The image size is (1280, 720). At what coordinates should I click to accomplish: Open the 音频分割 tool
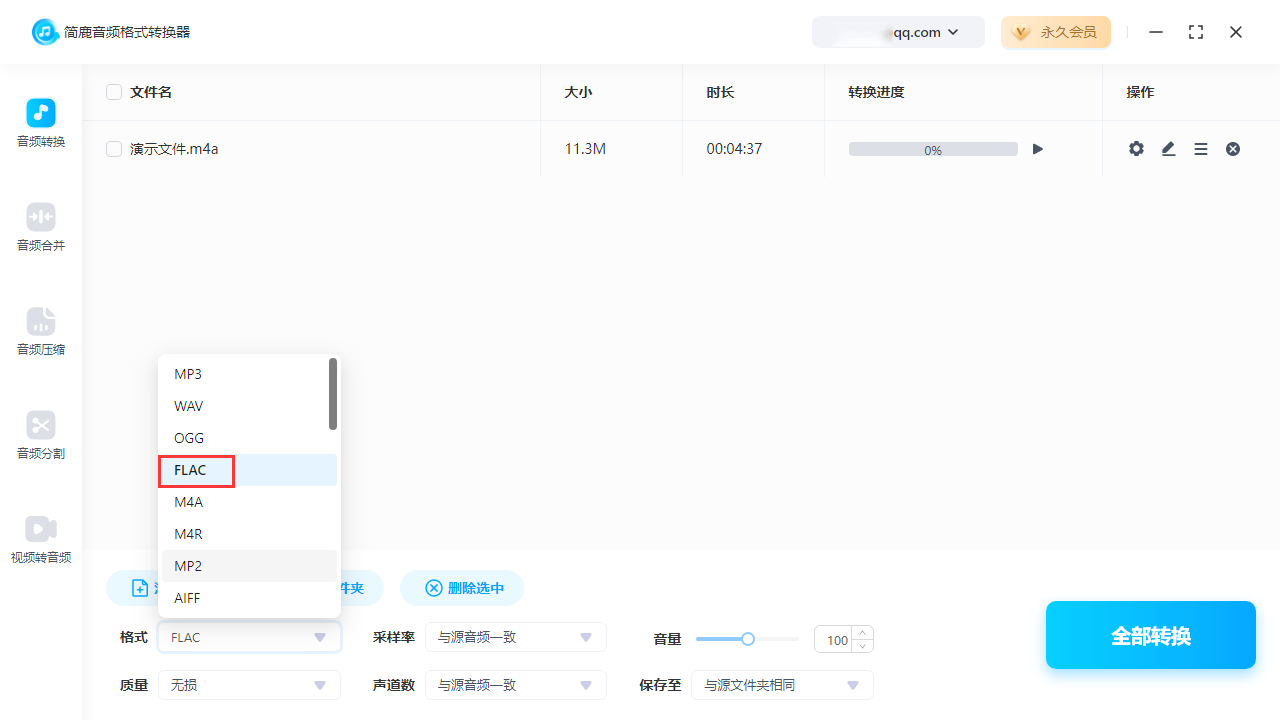pos(40,434)
